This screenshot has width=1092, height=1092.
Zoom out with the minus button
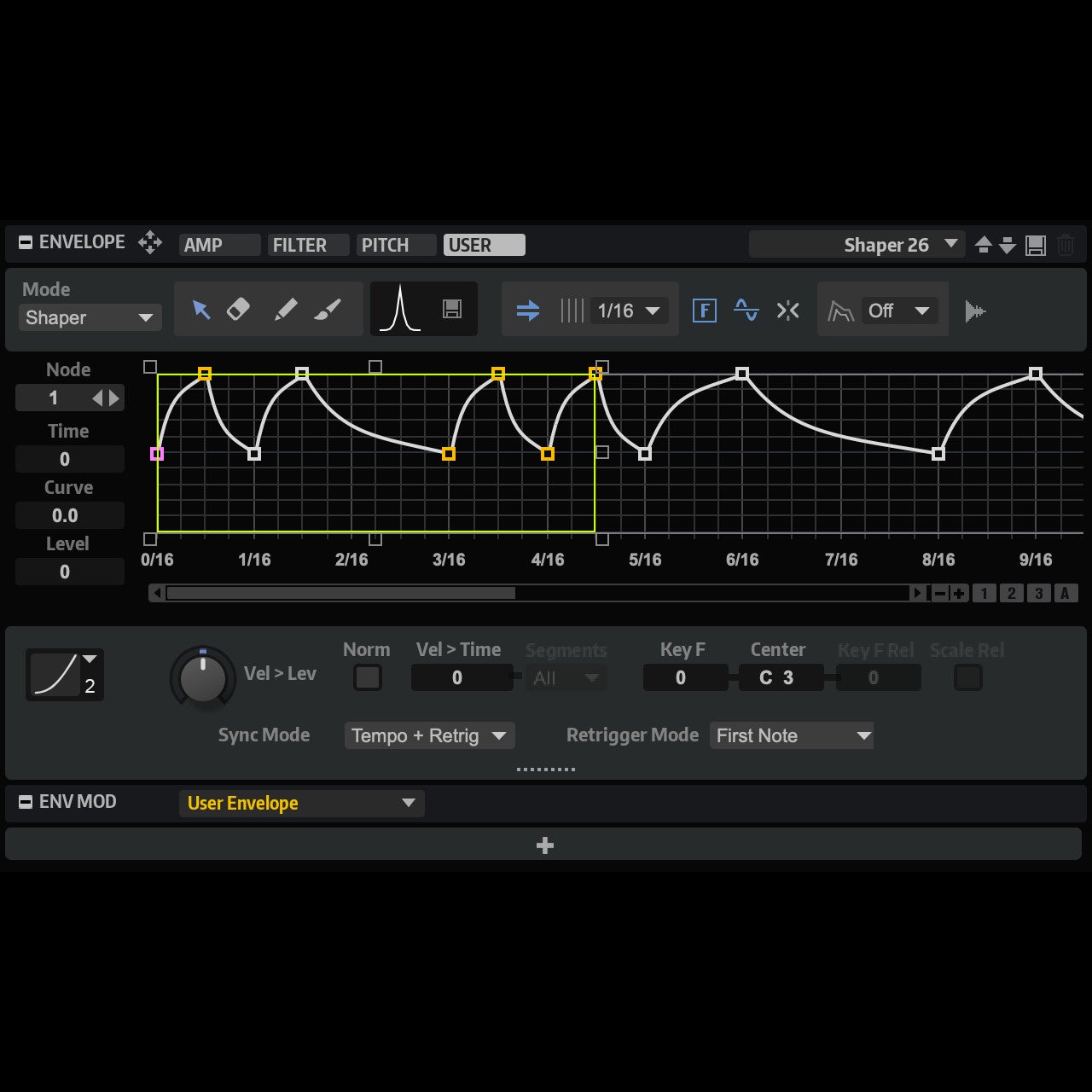click(x=940, y=593)
